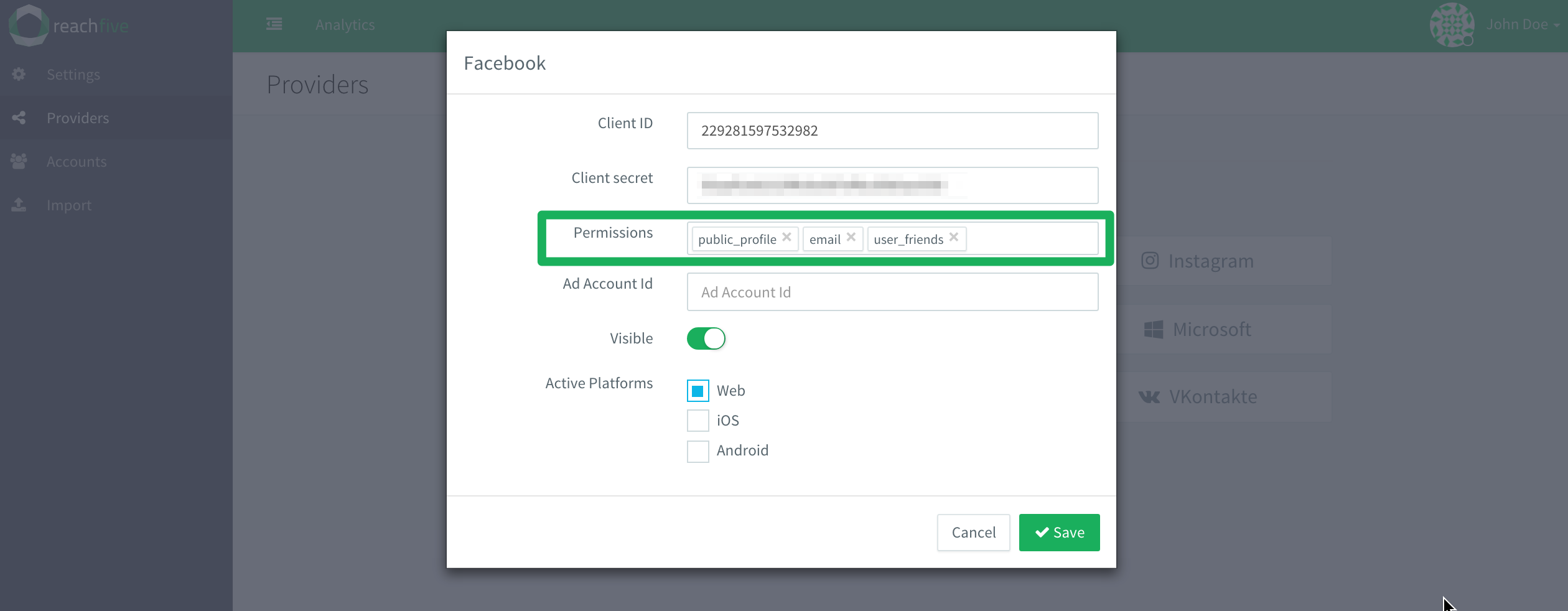Click the Accounts users icon in the sidebar
This screenshot has width=1568, height=611.
(x=19, y=161)
